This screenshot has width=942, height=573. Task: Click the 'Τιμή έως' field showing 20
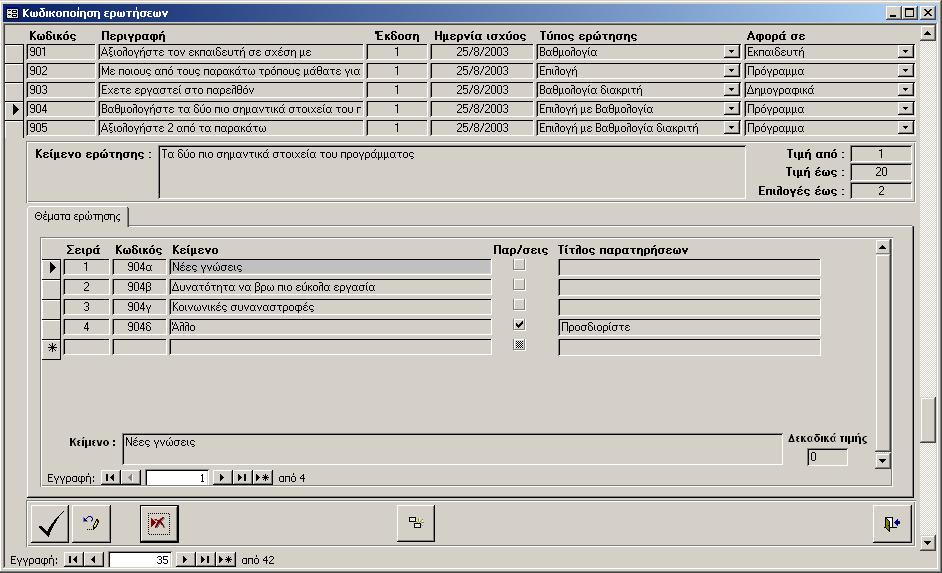(x=880, y=172)
